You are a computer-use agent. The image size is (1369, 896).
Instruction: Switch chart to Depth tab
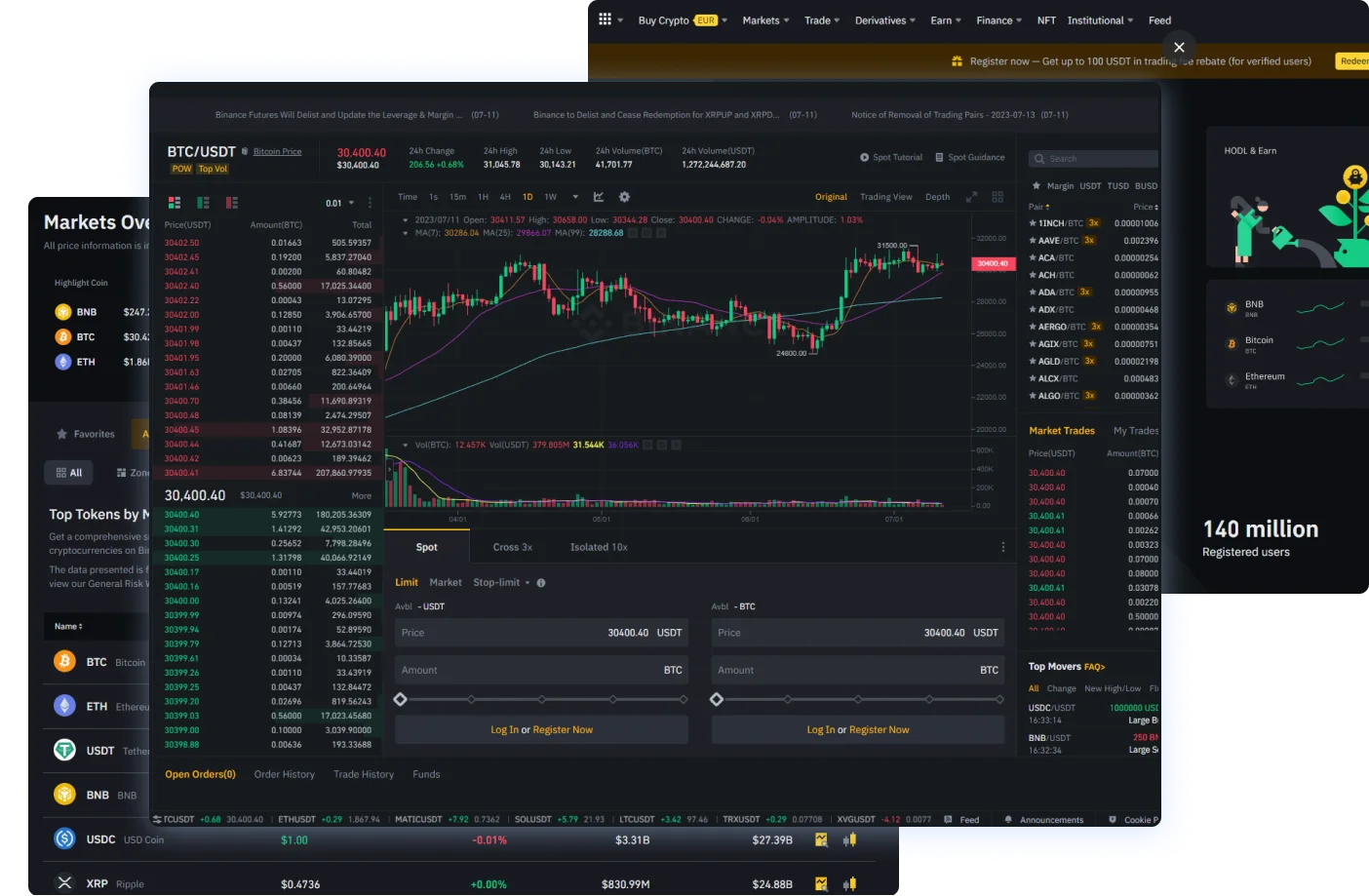[937, 197]
